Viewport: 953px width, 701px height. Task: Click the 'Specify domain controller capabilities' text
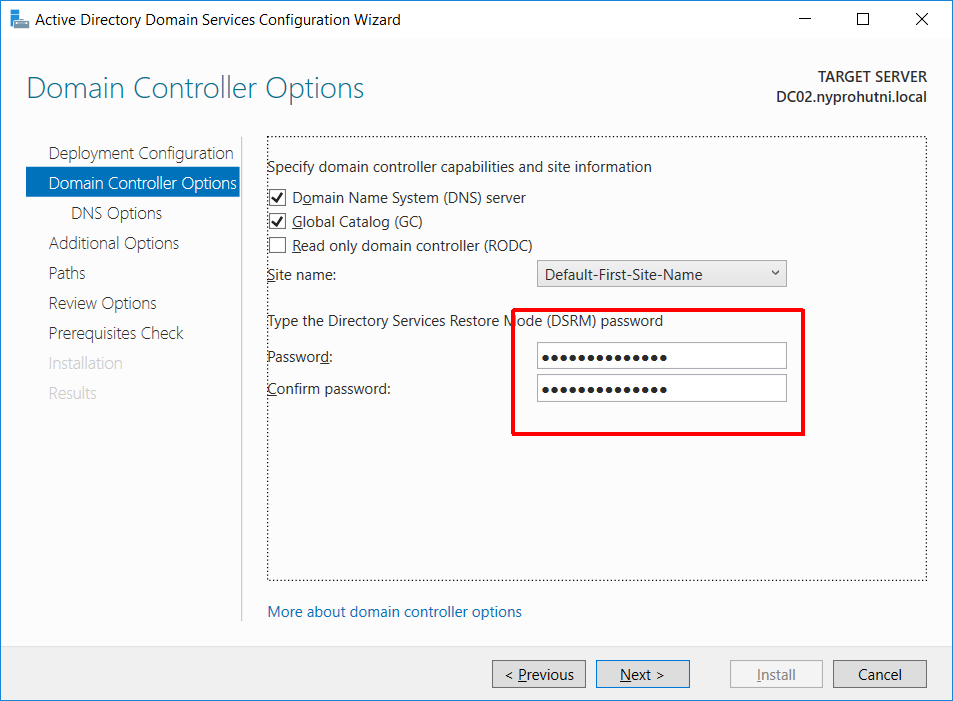459,167
